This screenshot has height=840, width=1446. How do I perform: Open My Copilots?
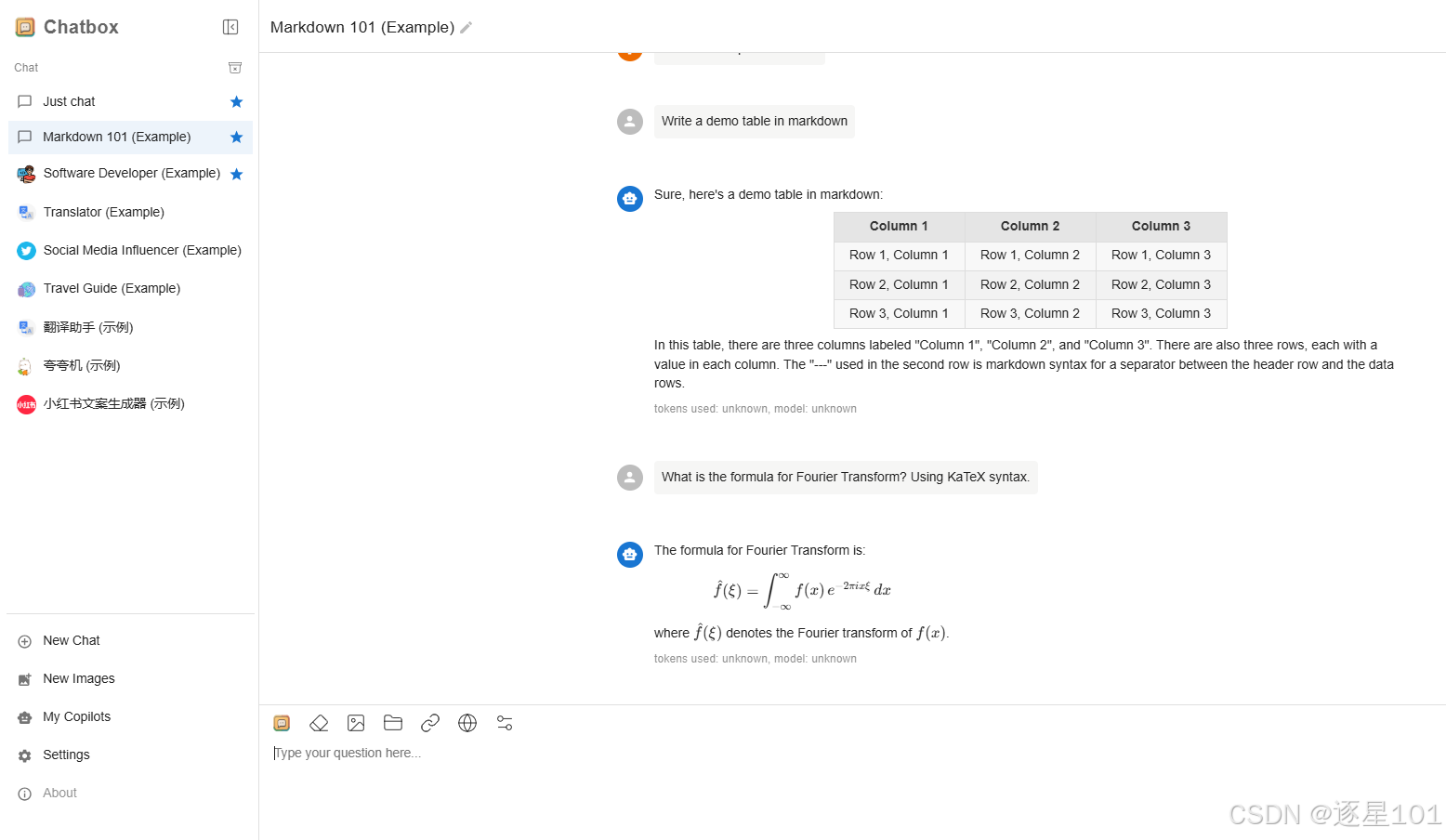[x=130, y=716]
